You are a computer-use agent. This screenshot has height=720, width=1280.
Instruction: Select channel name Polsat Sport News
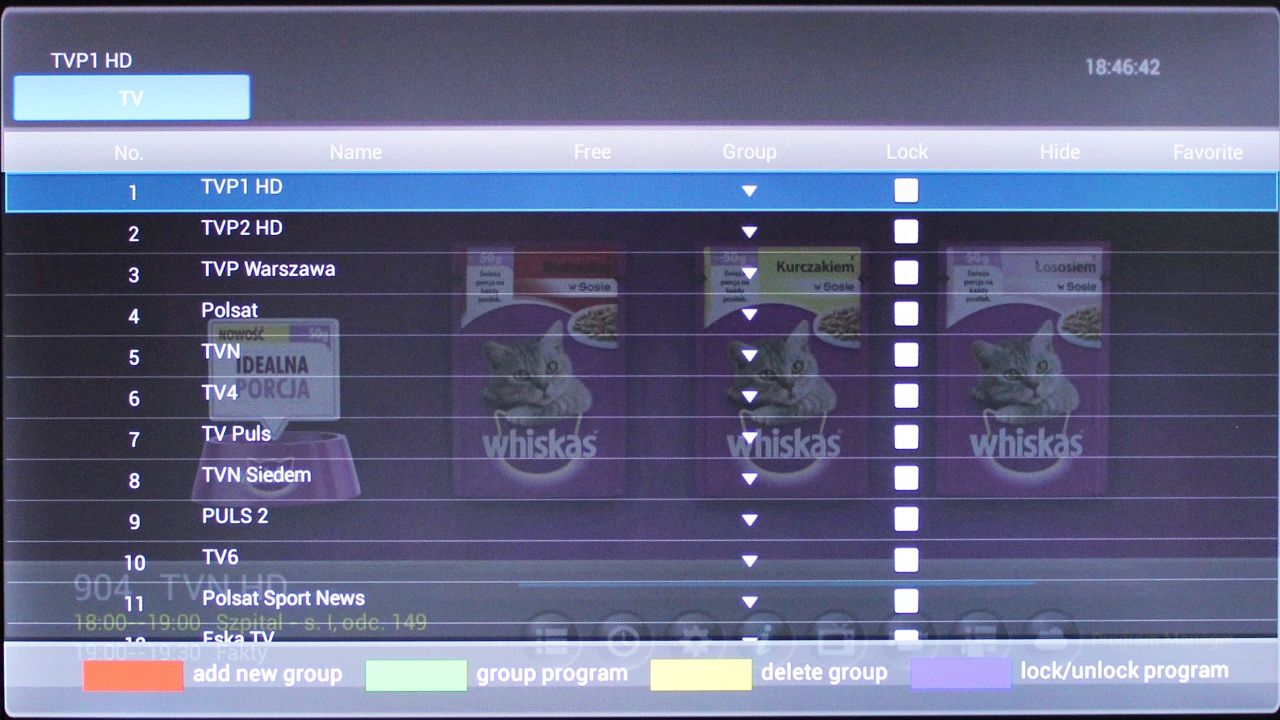(283, 598)
